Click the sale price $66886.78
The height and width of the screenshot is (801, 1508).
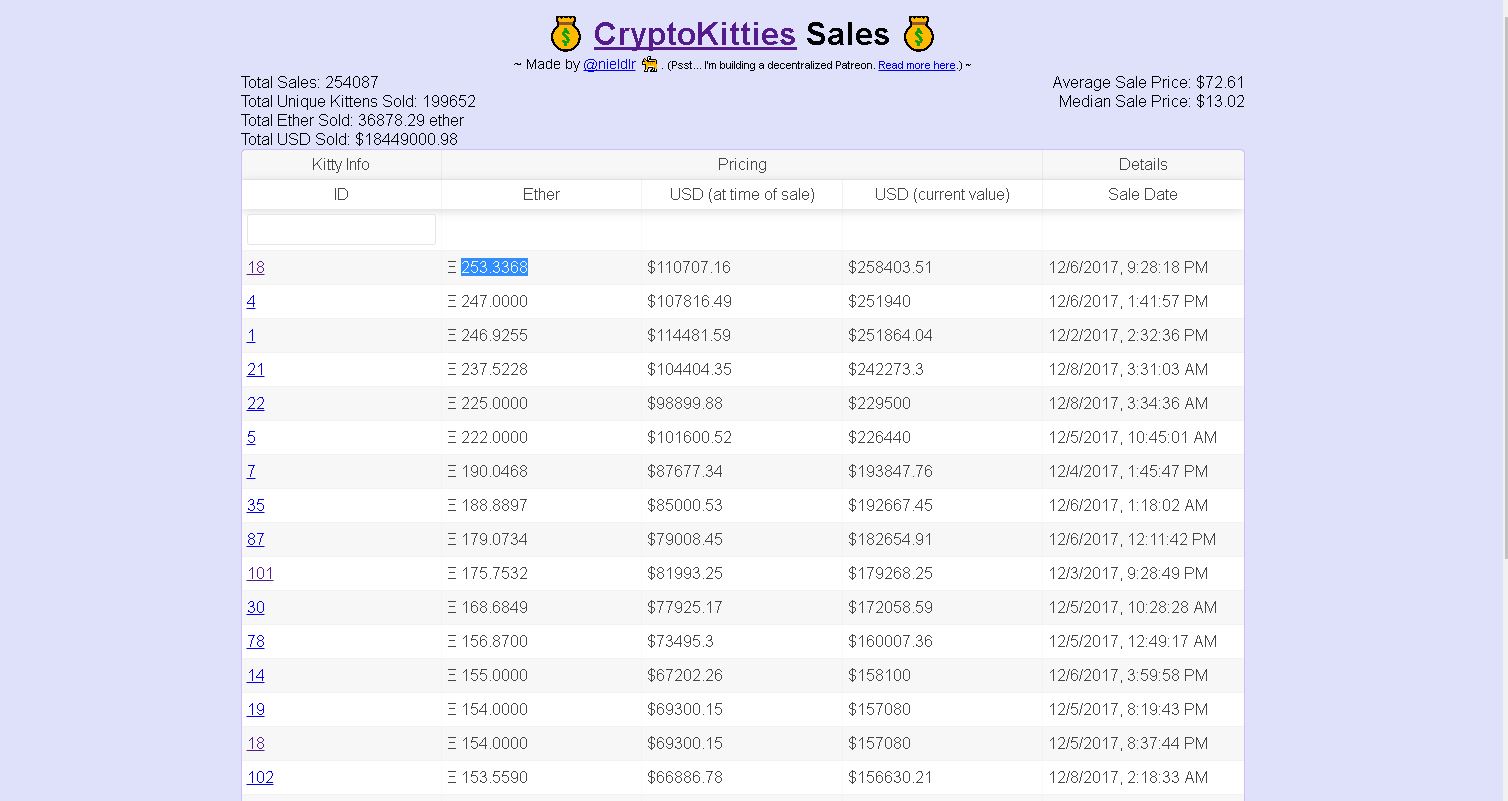click(685, 777)
